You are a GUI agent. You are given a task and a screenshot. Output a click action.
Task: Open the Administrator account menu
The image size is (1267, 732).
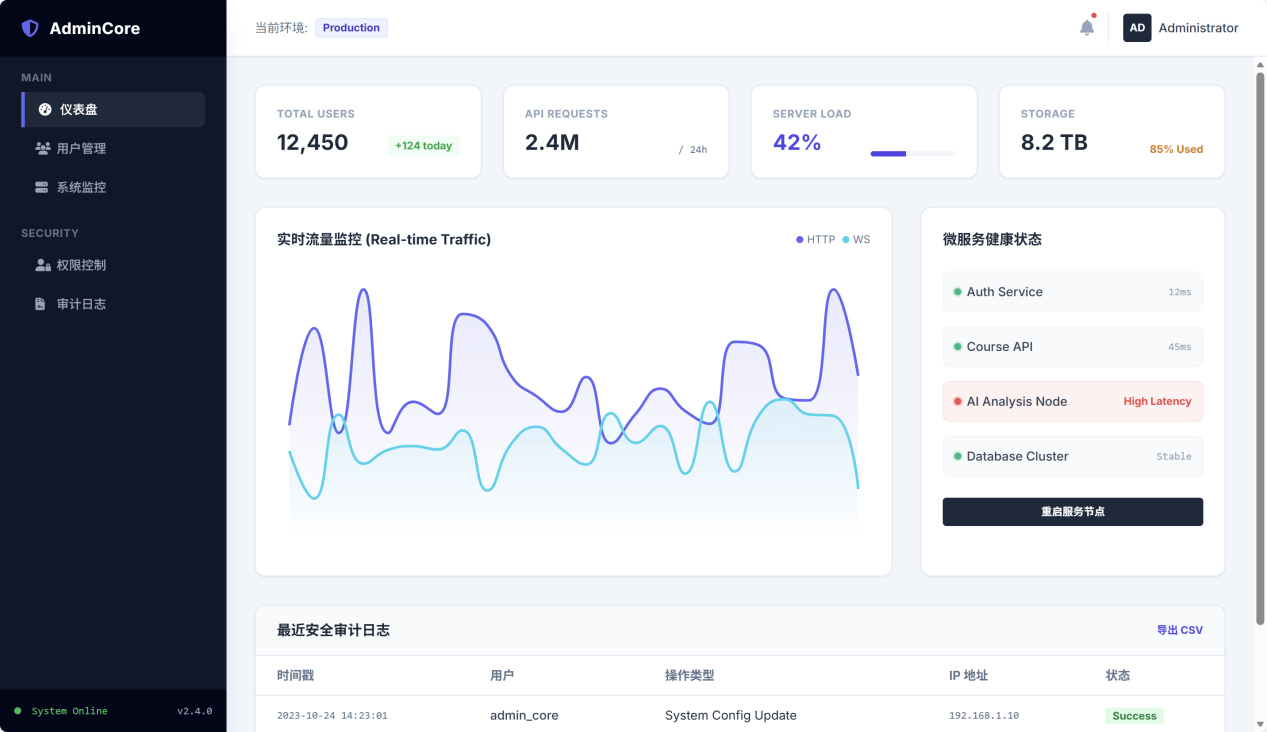click(1198, 28)
